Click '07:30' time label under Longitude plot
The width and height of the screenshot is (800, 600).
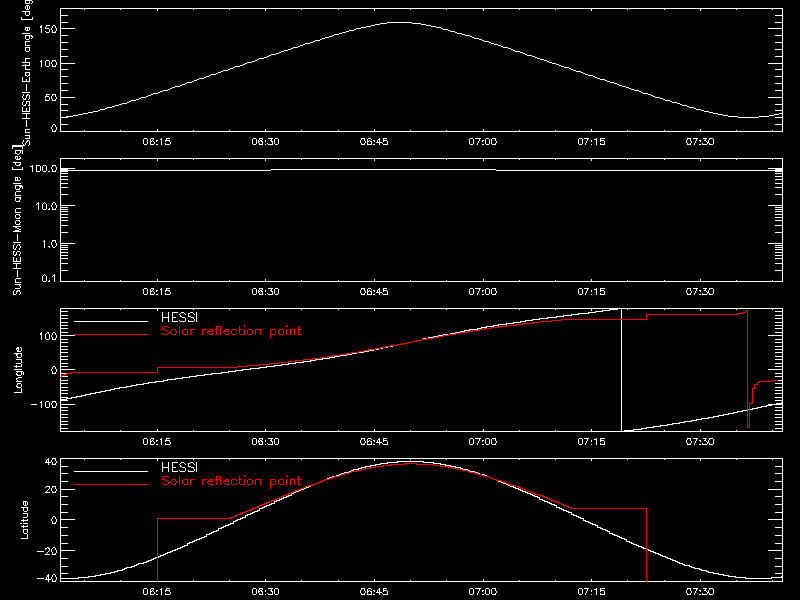[x=700, y=441]
